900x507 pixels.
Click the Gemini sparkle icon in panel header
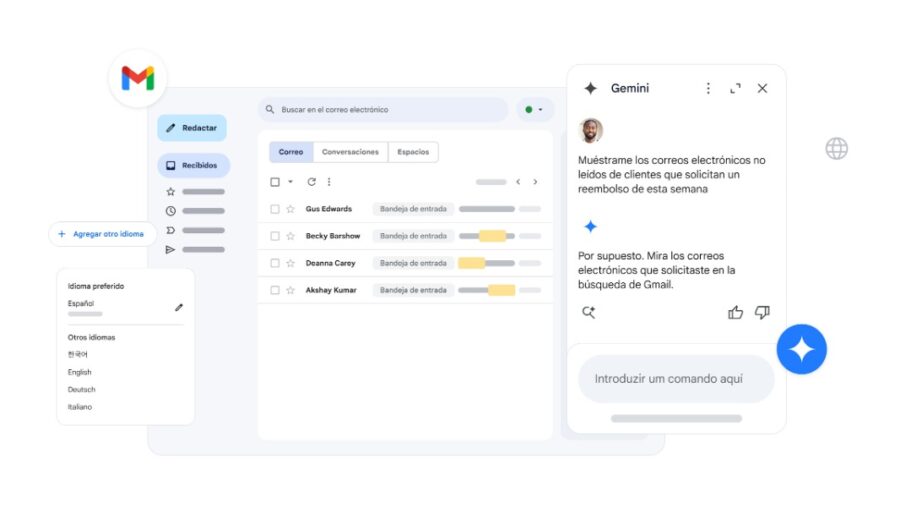point(590,88)
